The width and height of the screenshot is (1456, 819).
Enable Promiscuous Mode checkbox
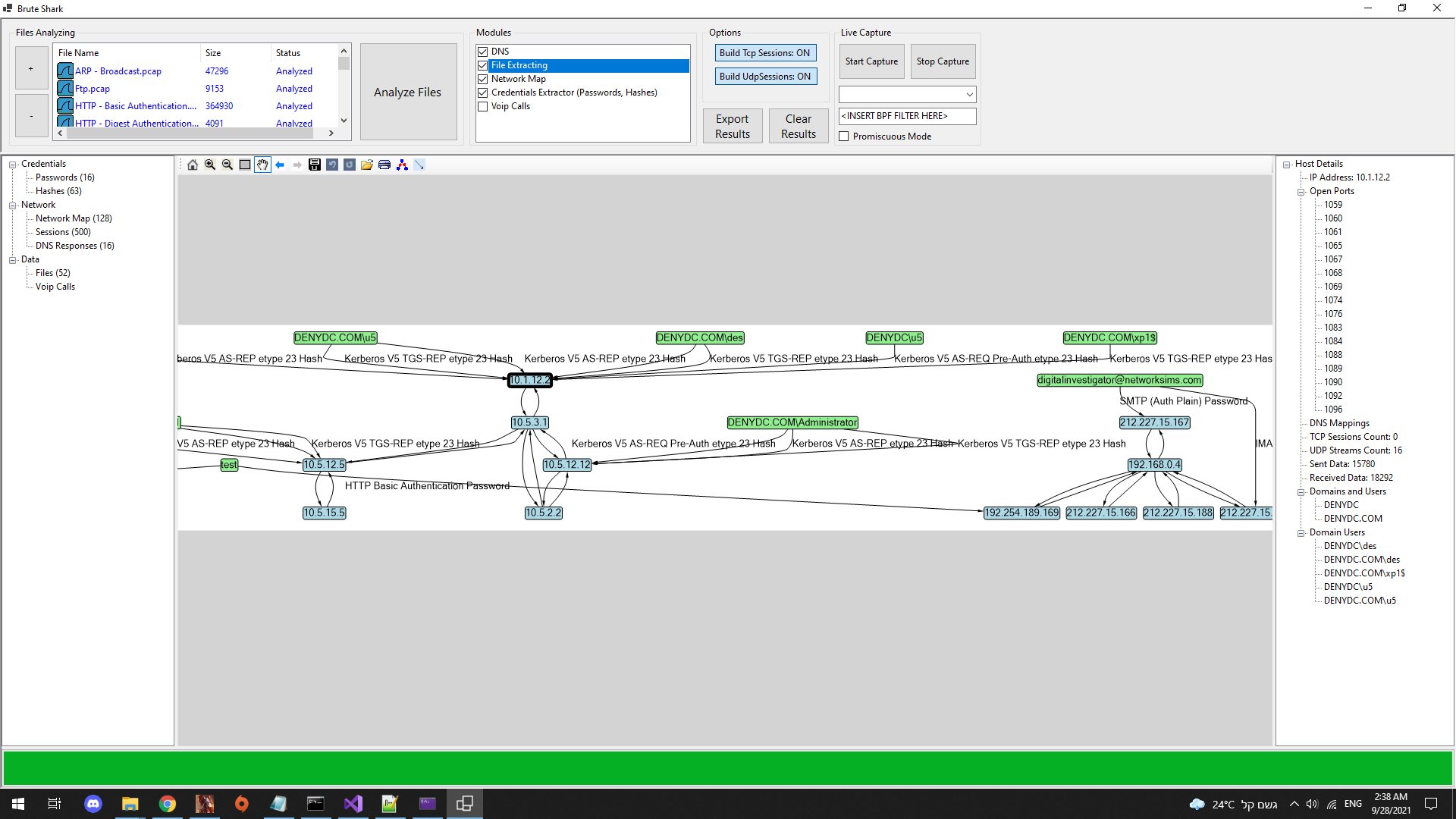pos(844,136)
